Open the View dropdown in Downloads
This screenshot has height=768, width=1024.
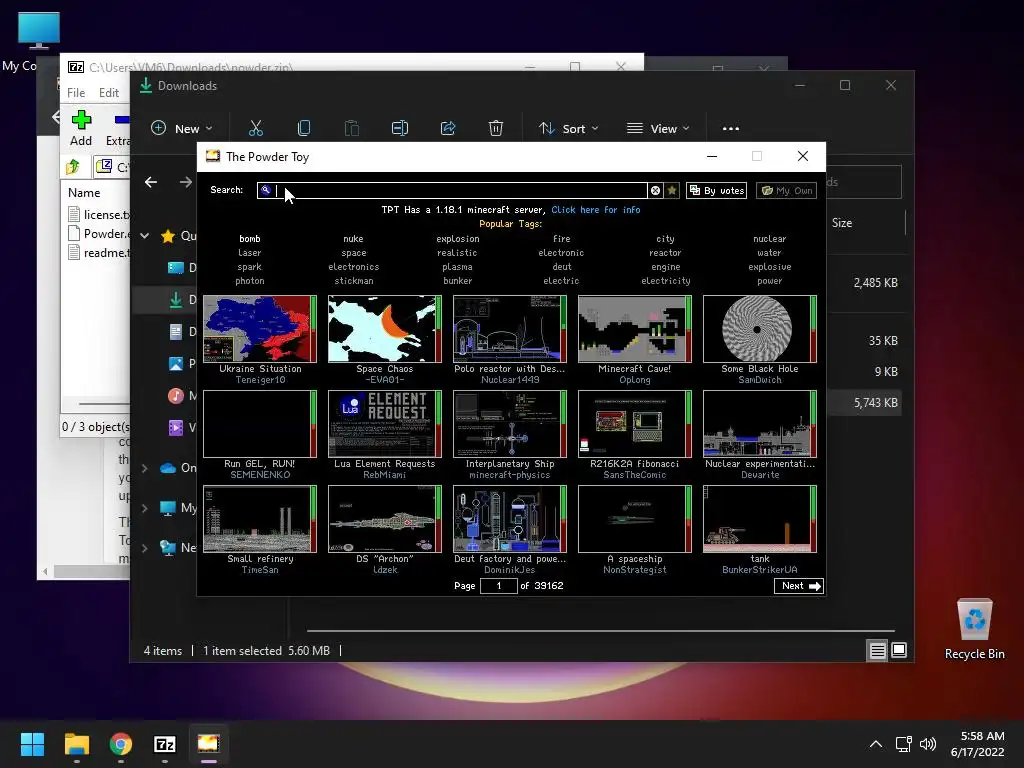tap(658, 129)
